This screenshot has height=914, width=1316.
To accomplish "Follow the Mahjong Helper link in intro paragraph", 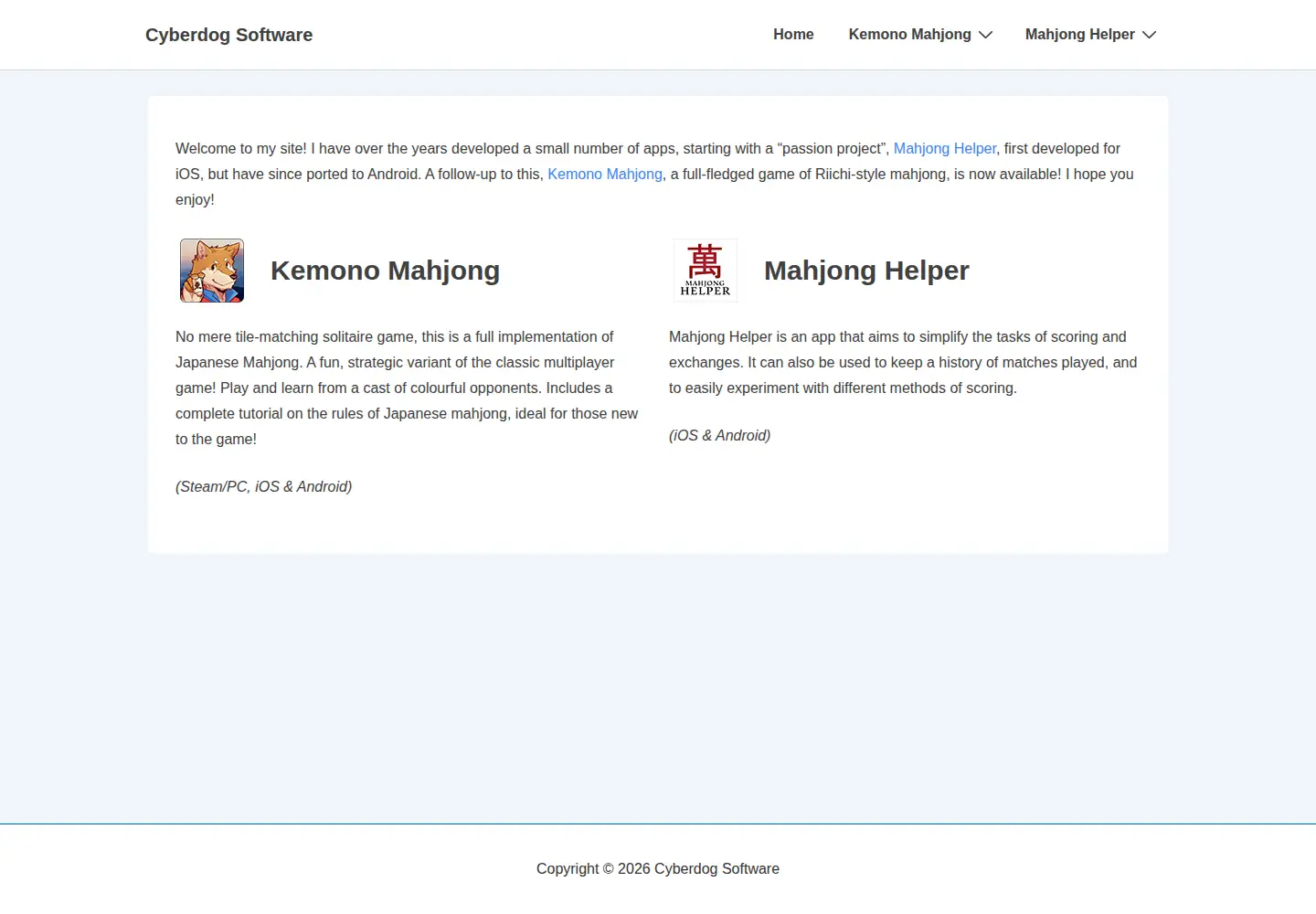I will tap(944, 148).
